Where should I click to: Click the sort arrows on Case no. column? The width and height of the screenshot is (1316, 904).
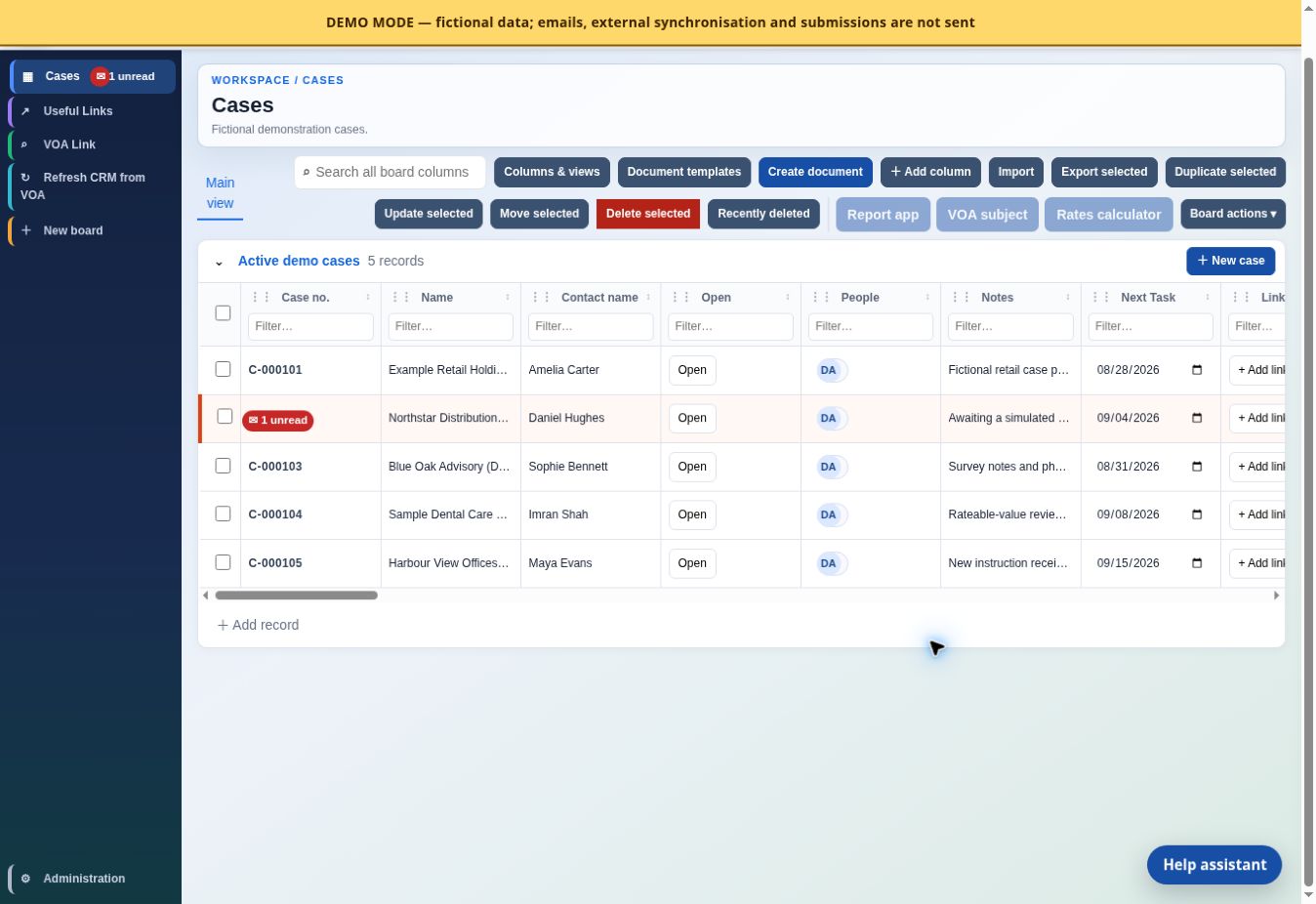coord(368,298)
